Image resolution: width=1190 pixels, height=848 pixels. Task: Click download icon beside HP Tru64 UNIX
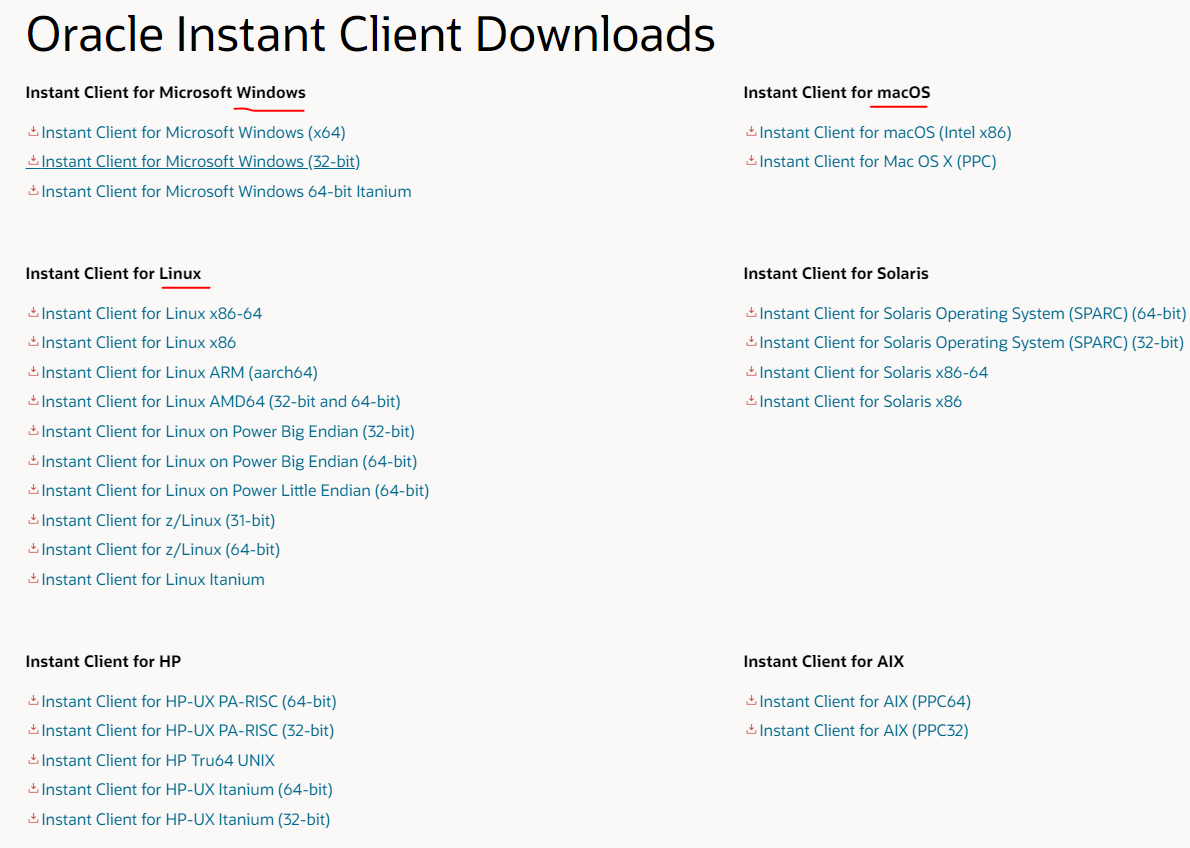coord(33,759)
